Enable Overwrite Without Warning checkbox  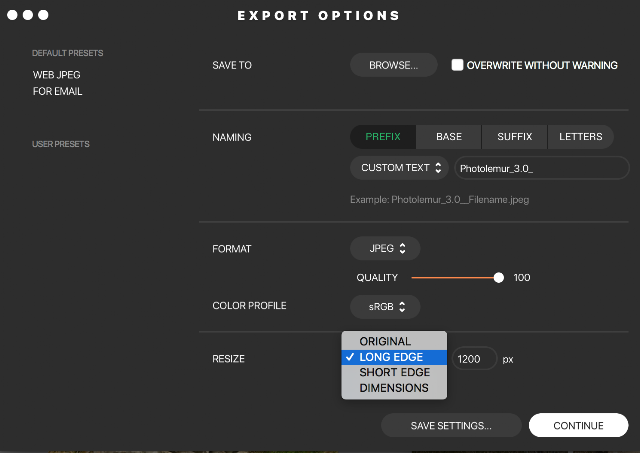[x=458, y=65]
